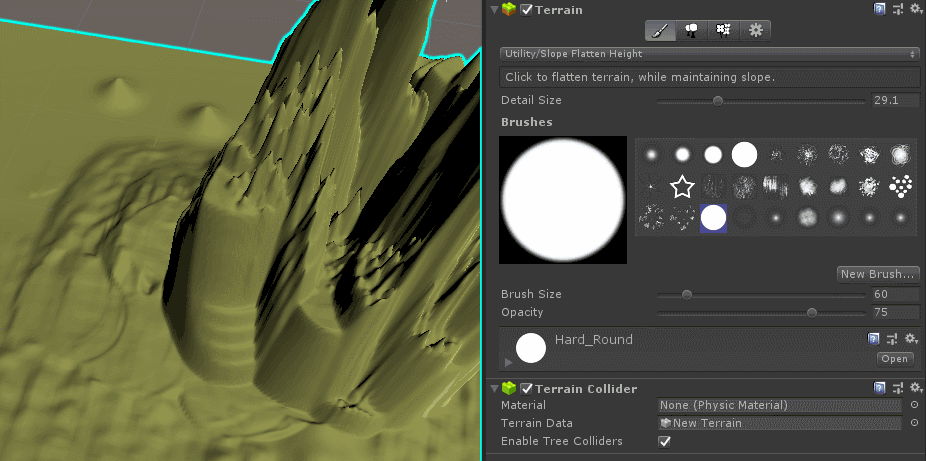Pick the vertical streaks brush
926x461 pixels.
[775, 187]
